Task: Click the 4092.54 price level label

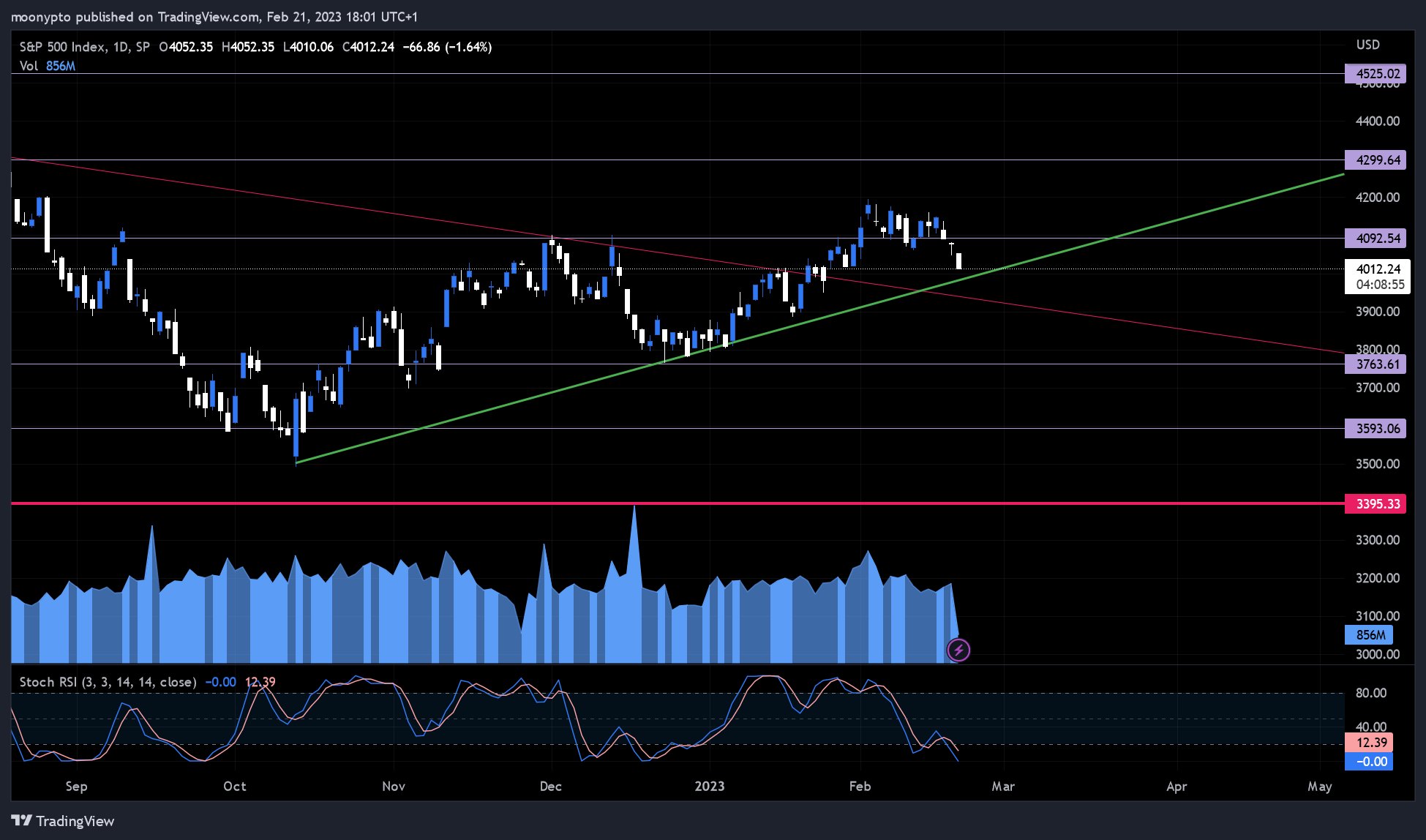Action: pyautogui.click(x=1376, y=238)
